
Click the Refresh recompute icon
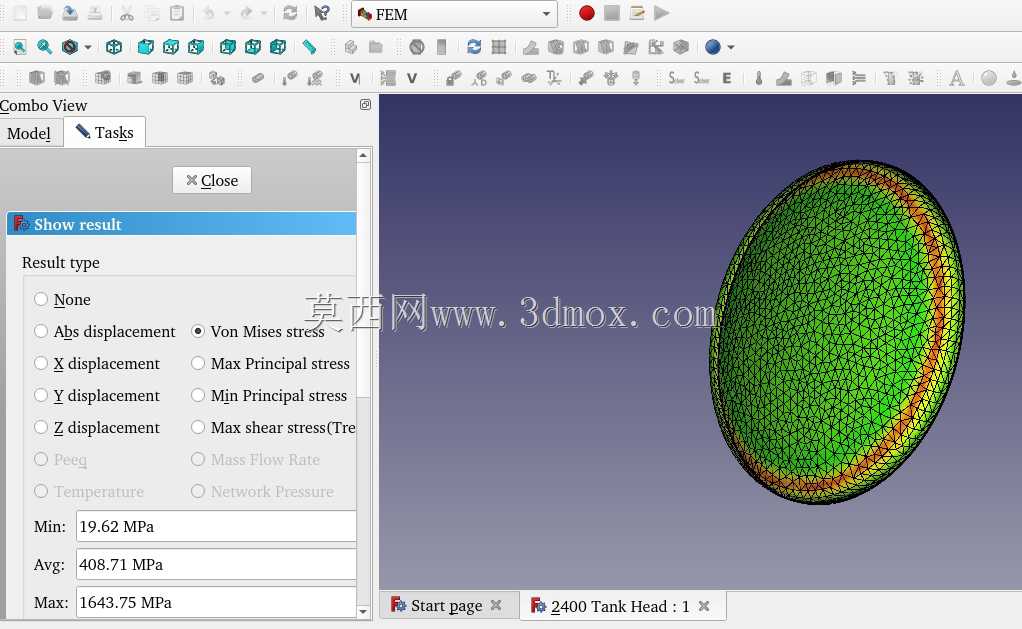(290, 13)
